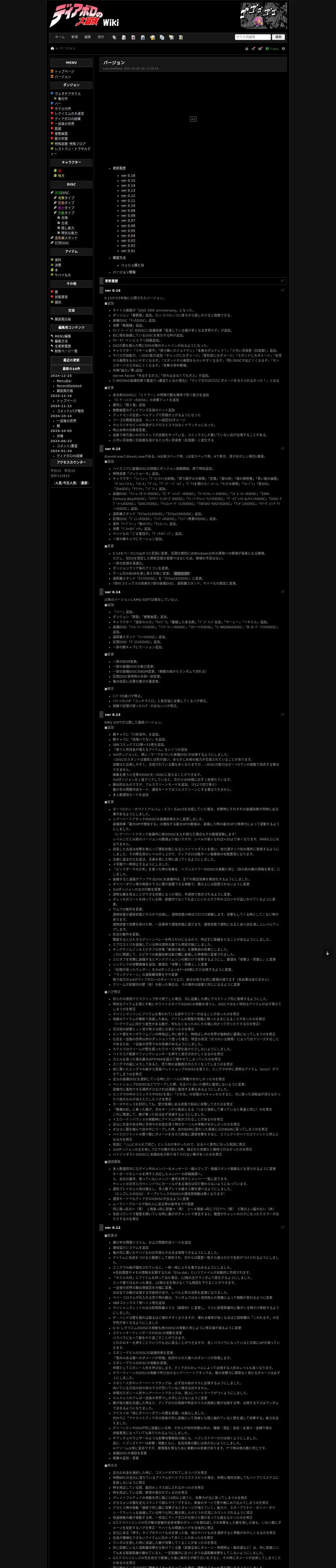Click the 最近の更新 tab
Image resolution: width=336 pixels, height=1568 pixels.
pos(71,360)
